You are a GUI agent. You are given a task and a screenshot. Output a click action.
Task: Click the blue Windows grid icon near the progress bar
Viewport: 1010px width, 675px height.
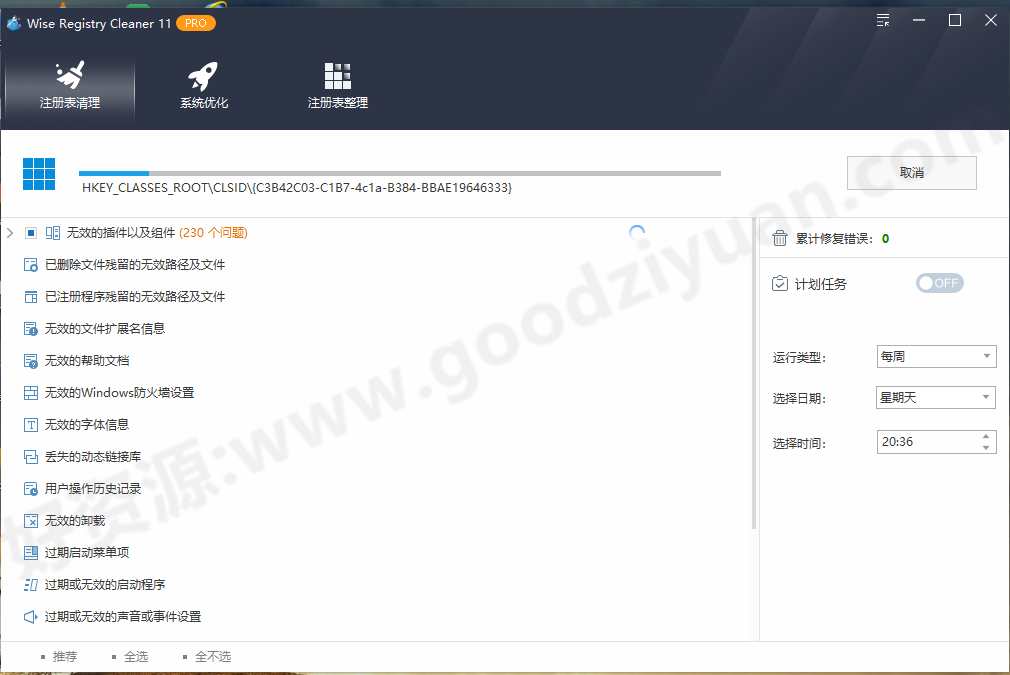tap(39, 173)
